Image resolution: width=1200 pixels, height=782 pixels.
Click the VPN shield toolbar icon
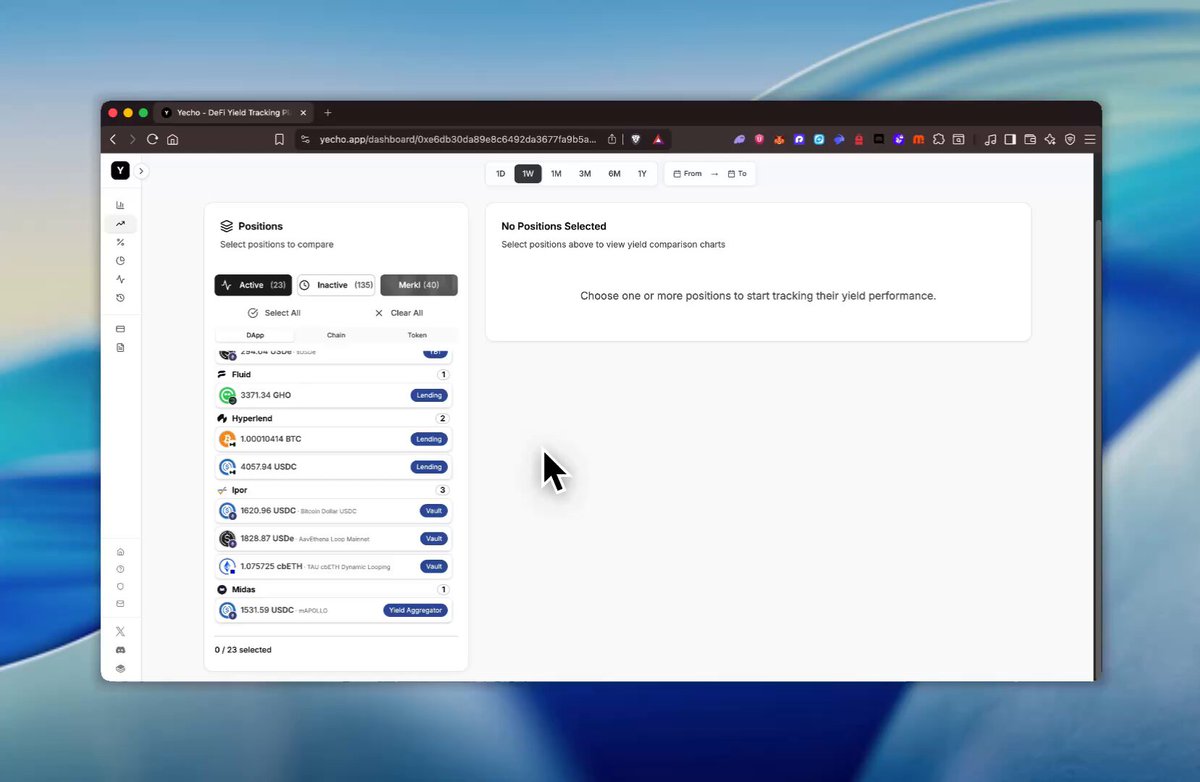click(x=1070, y=140)
